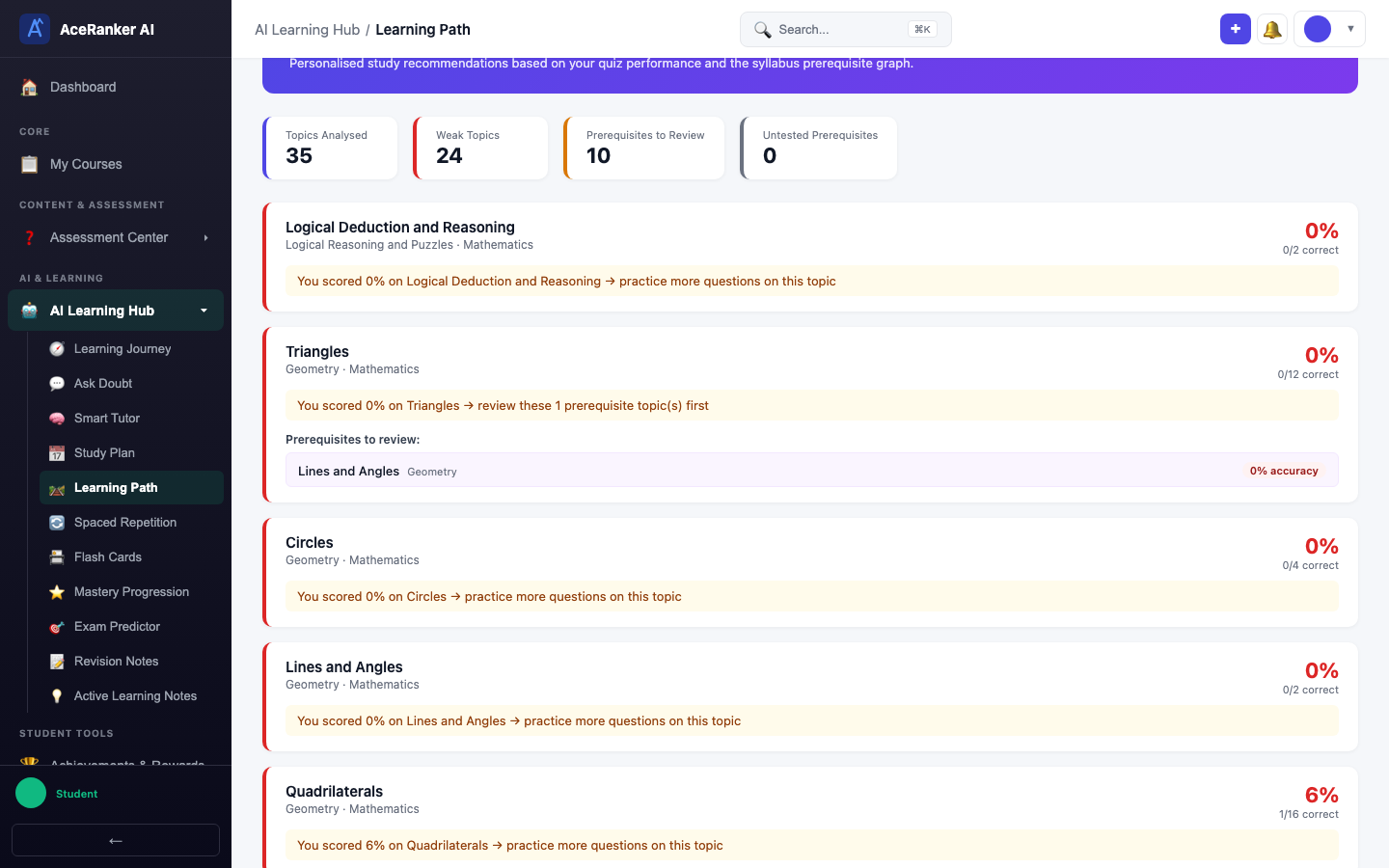
Task: Click the Active Learning Notes bulb icon
Action: pos(57,696)
